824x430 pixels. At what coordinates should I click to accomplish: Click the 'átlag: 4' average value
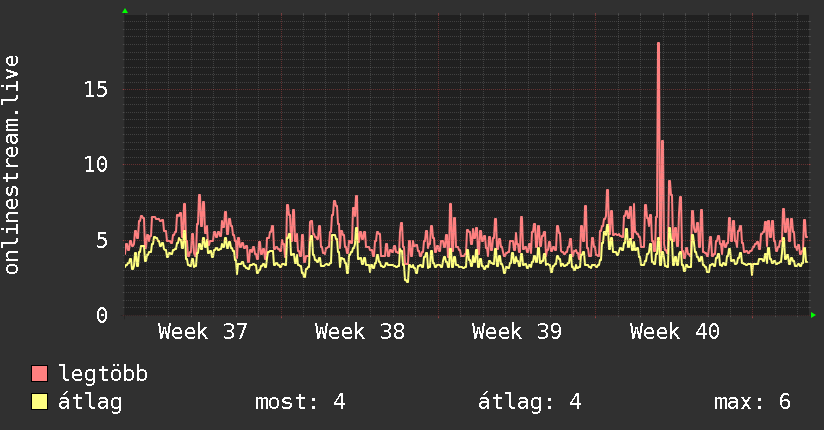pos(530,402)
